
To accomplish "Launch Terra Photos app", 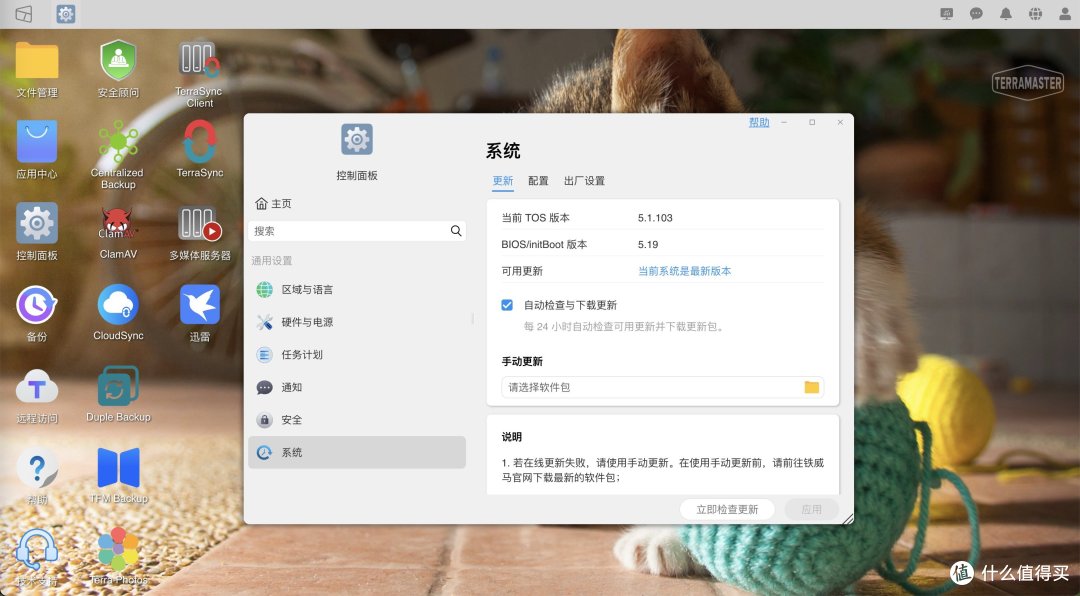I will click(x=118, y=550).
